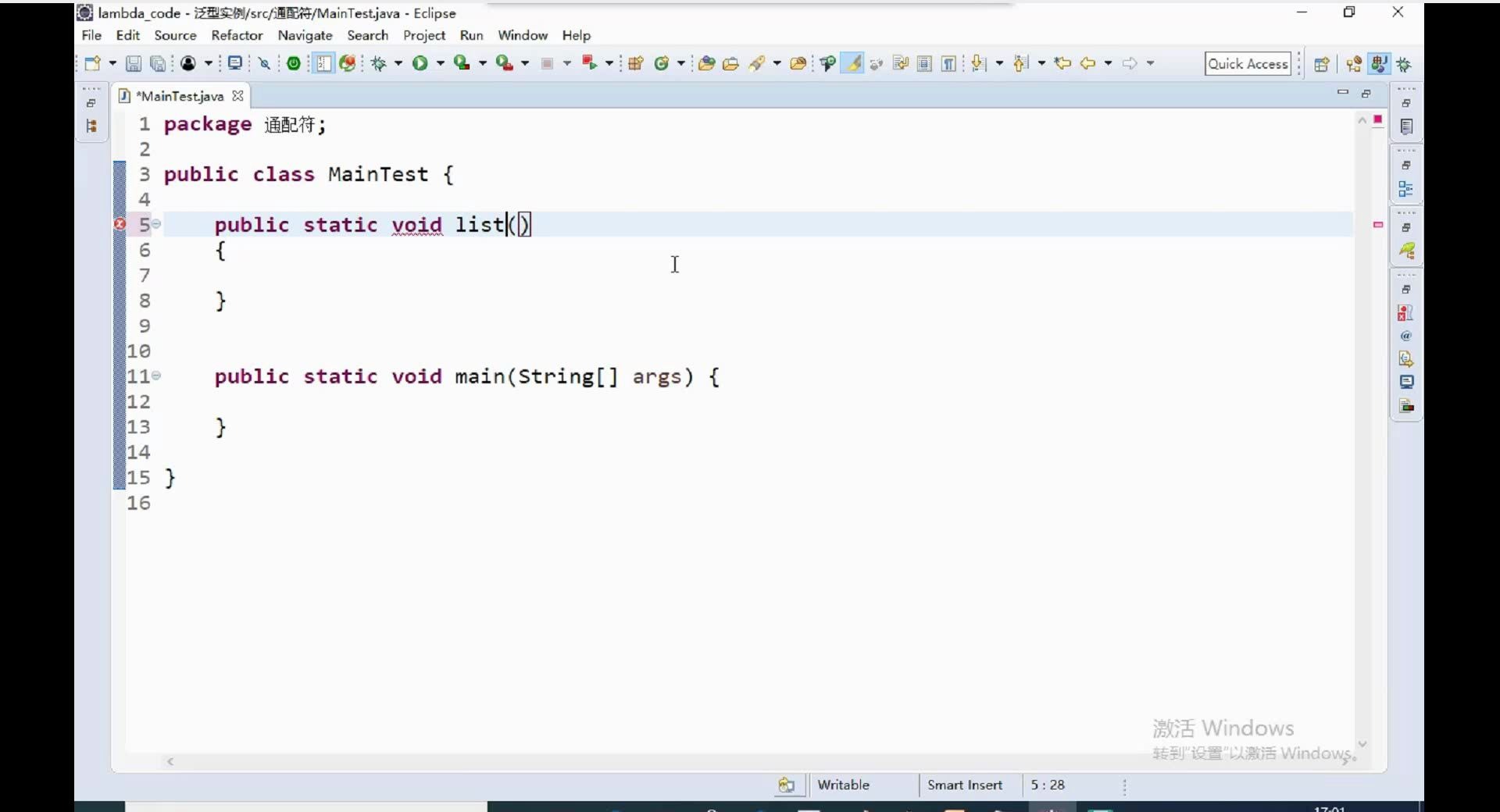This screenshot has height=812, width=1500.
Task: Open the Coverage dropdown arrow
Action: point(483,63)
